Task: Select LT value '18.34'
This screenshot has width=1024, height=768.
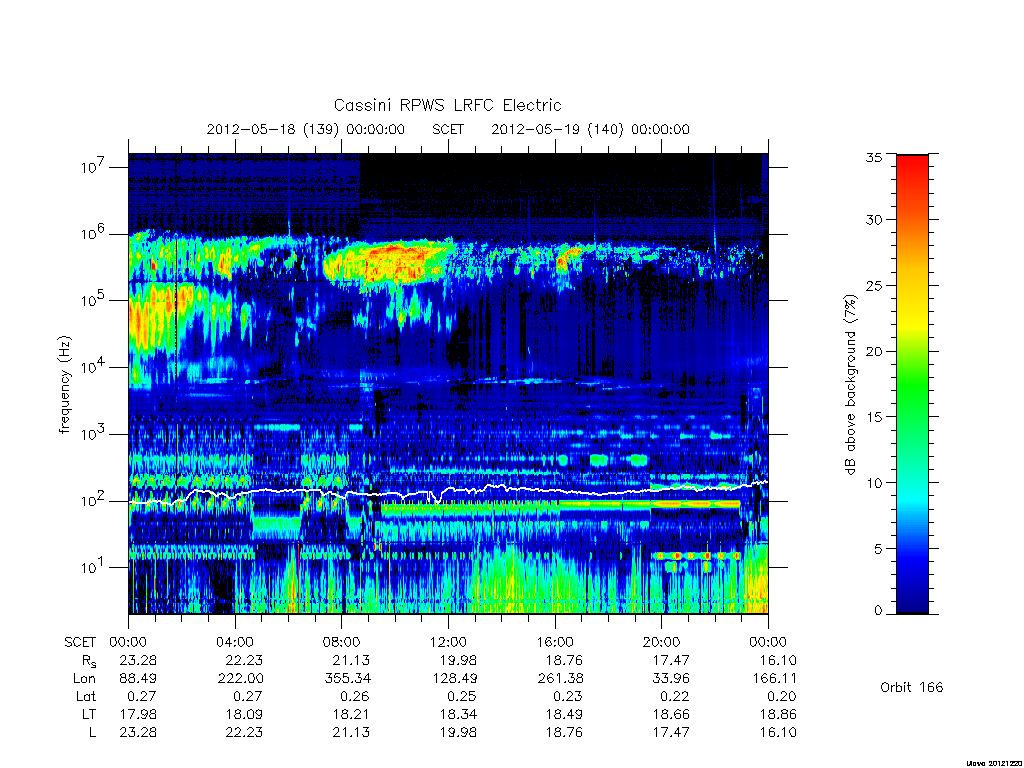Action: pyautogui.click(x=458, y=714)
